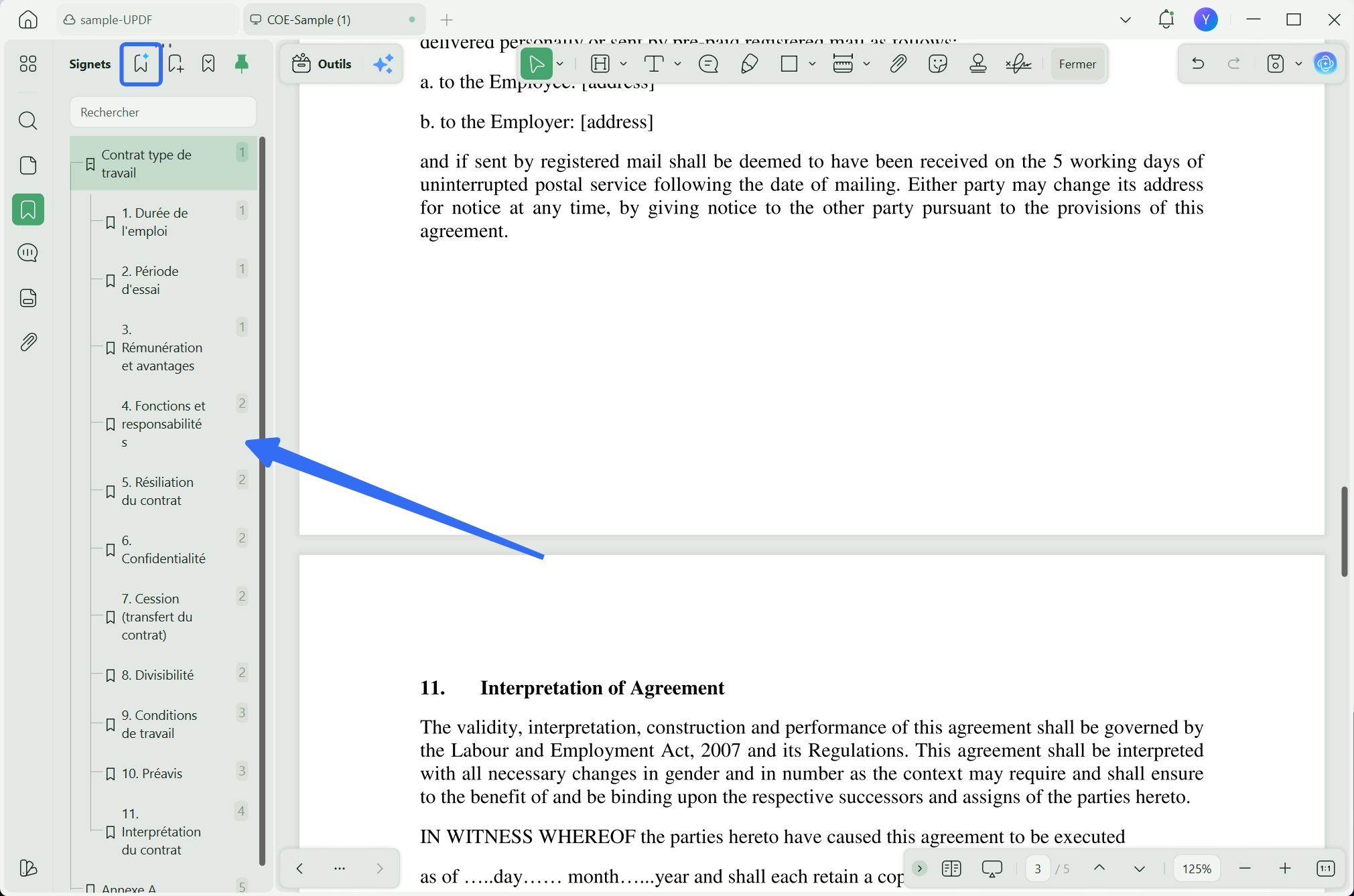Toggle the green pin panel icon
The height and width of the screenshot is (896, 1354).
coord(242,64)
